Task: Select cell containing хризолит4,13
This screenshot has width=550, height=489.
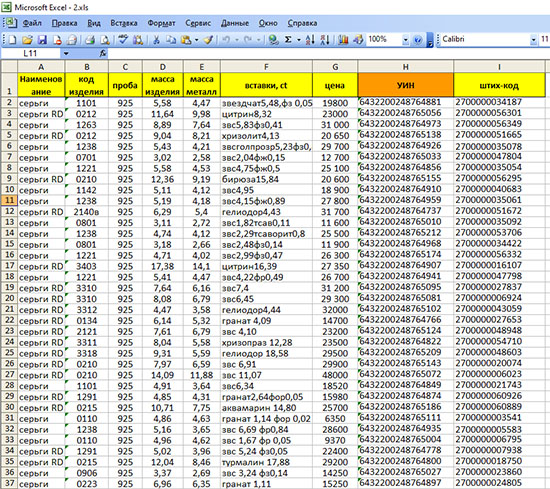Action: coord(266,136)
